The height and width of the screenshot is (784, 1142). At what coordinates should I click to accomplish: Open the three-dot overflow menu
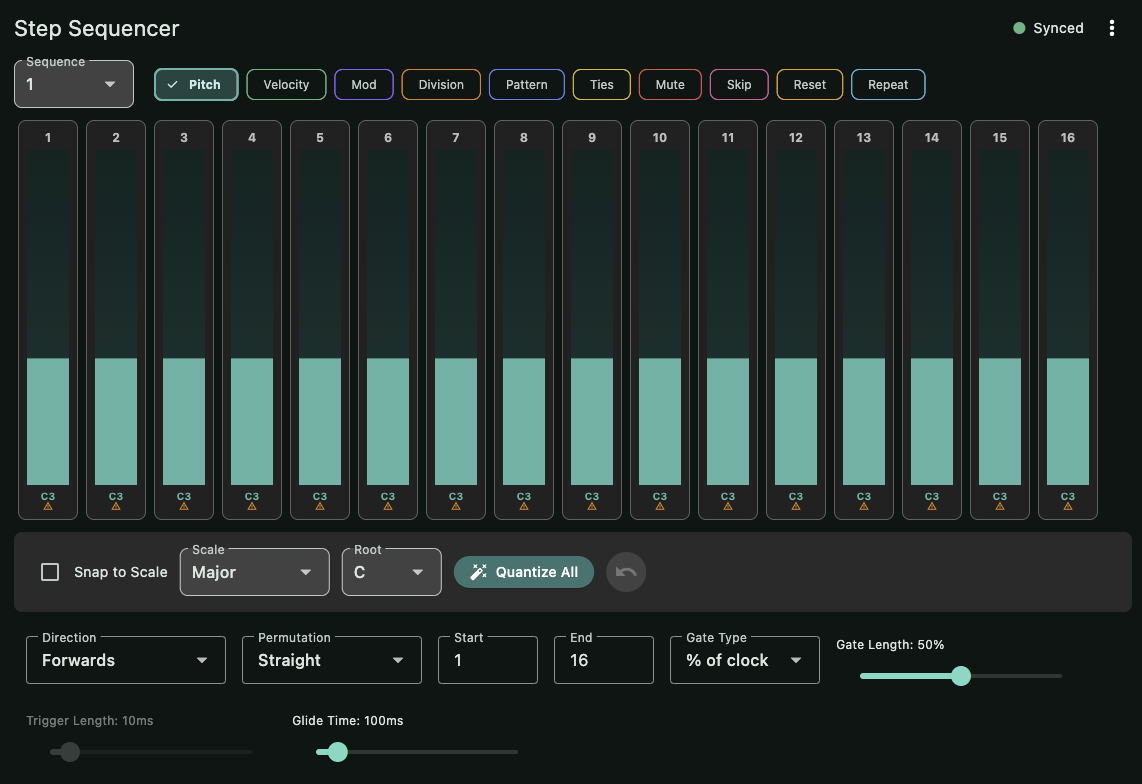pos(1112,28)
